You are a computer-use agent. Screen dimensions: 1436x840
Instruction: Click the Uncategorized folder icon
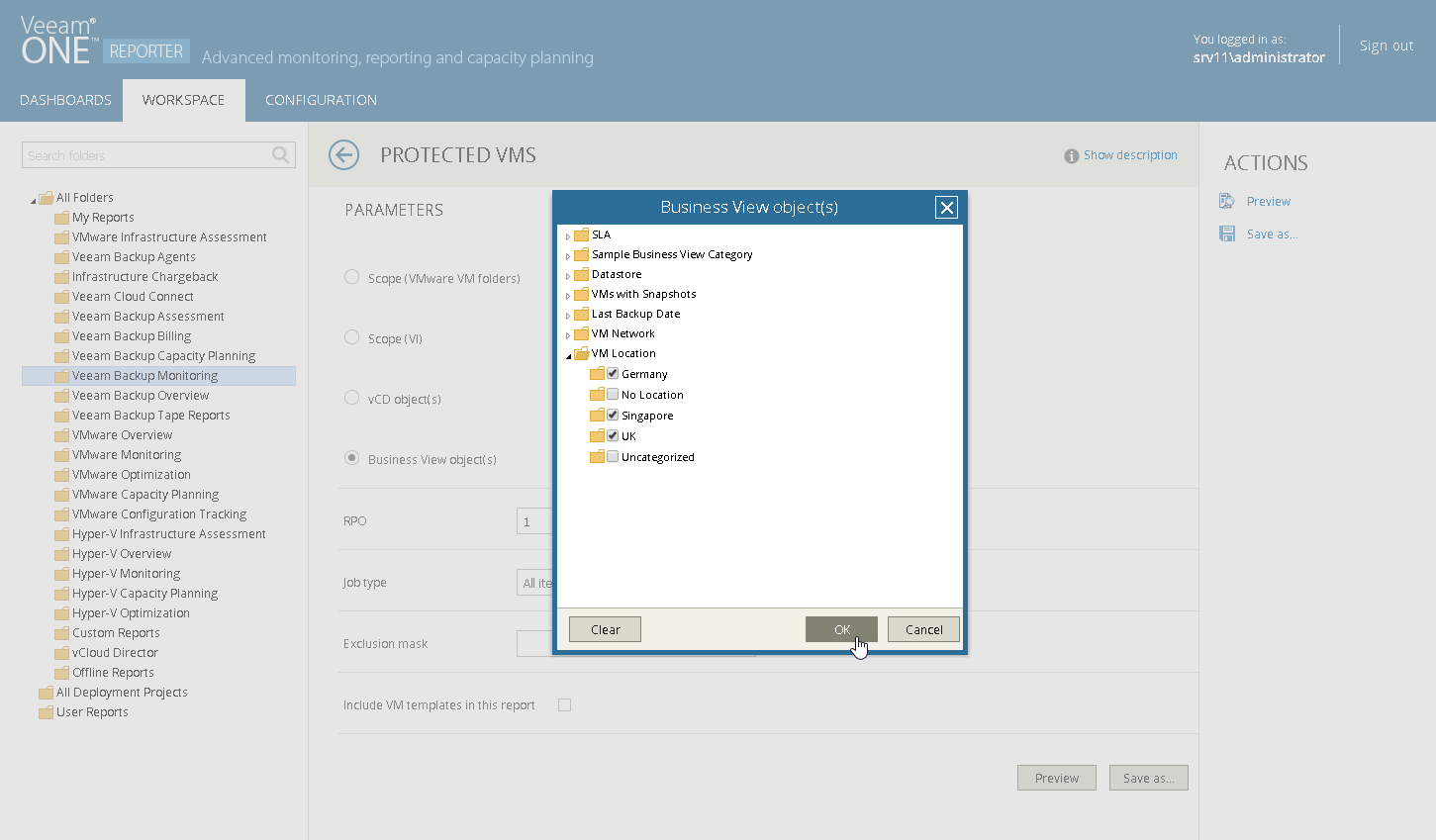(597, 457)
